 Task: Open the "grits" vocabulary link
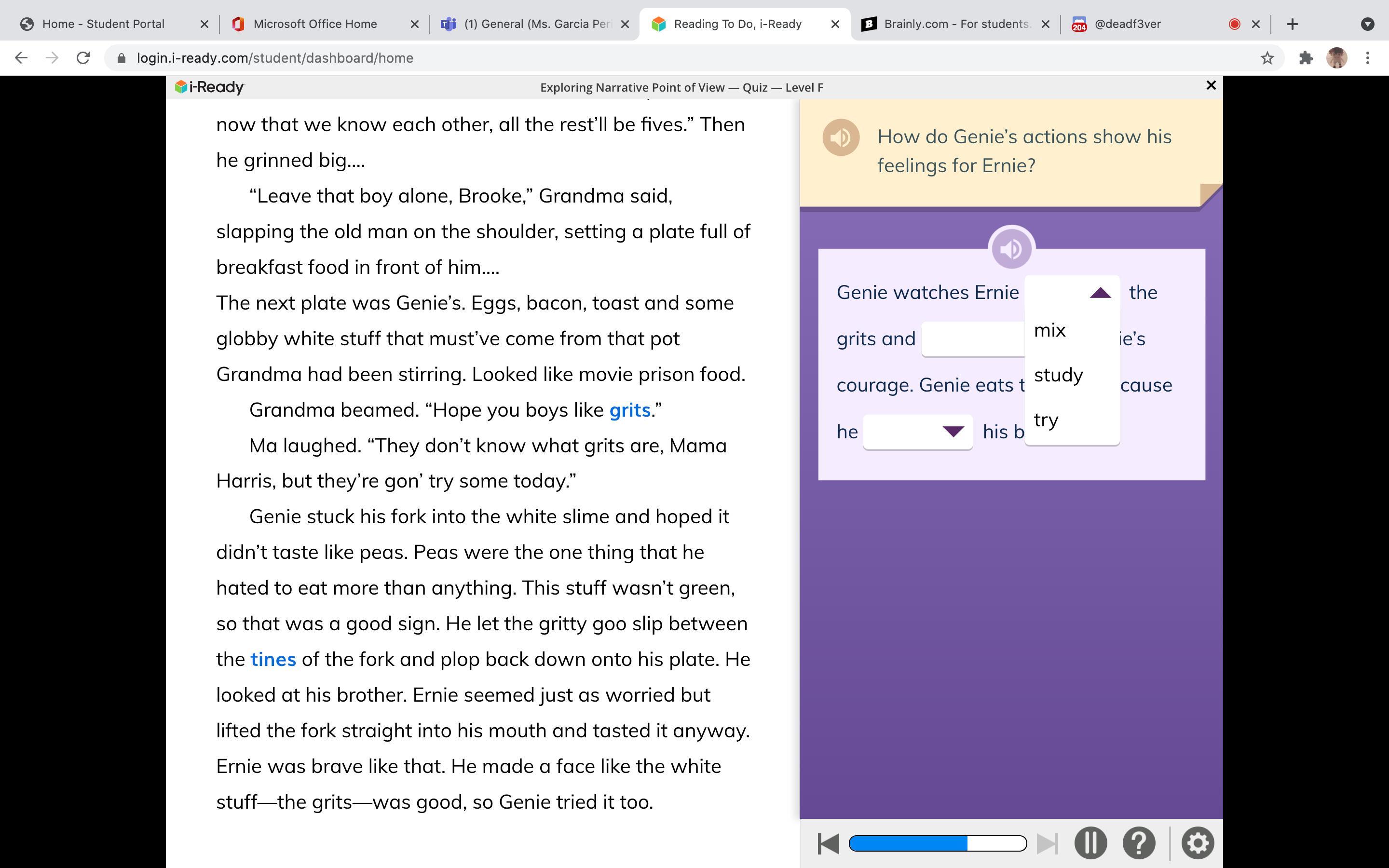tap(629, 410)
